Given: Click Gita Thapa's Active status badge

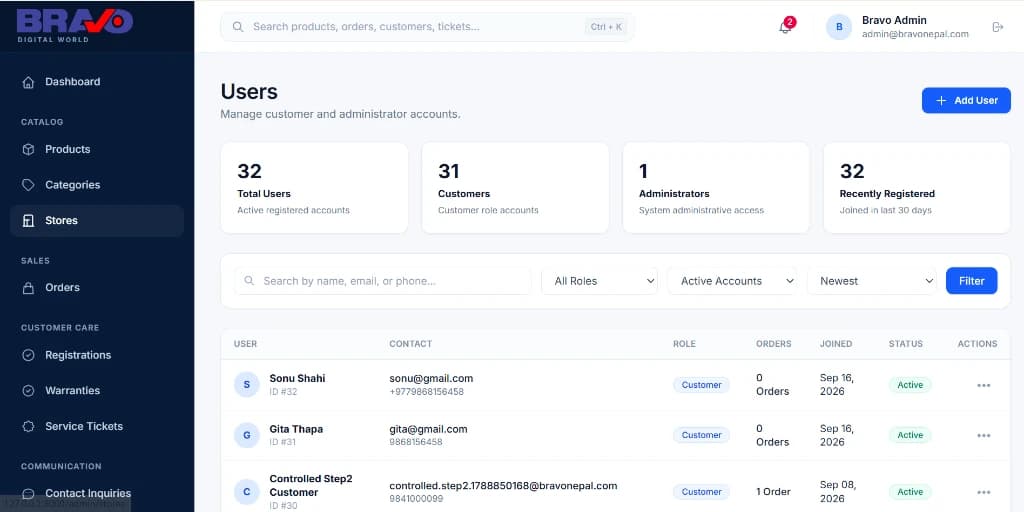Looking at the screenshot, I should (x=910, y=435).
